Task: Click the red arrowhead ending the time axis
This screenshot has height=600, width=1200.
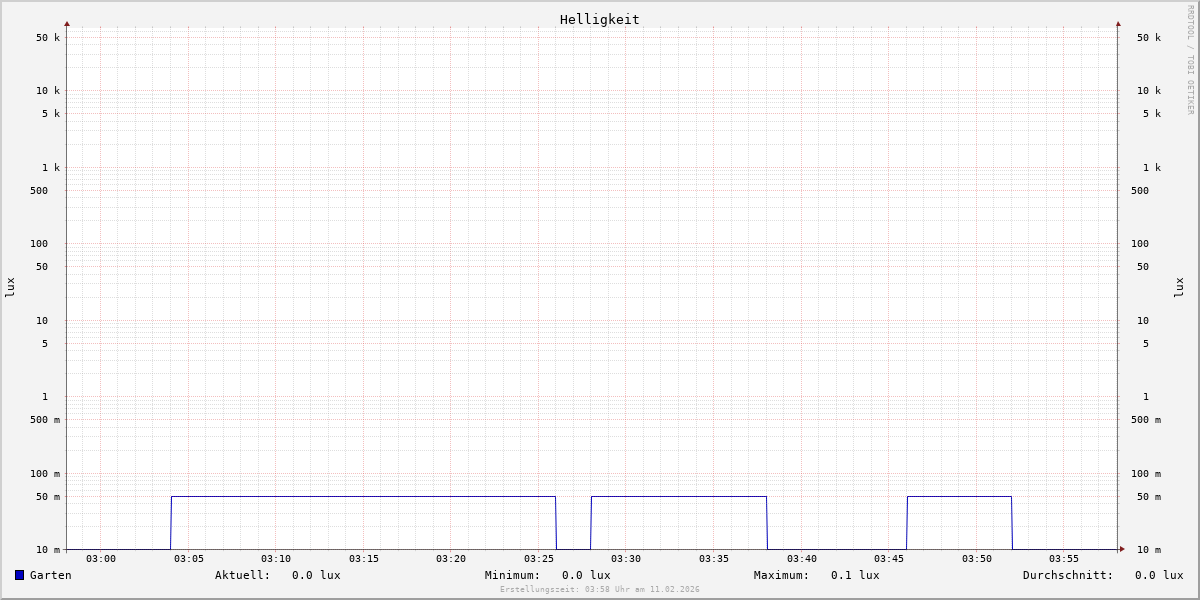Action: tap(1122, 549)
